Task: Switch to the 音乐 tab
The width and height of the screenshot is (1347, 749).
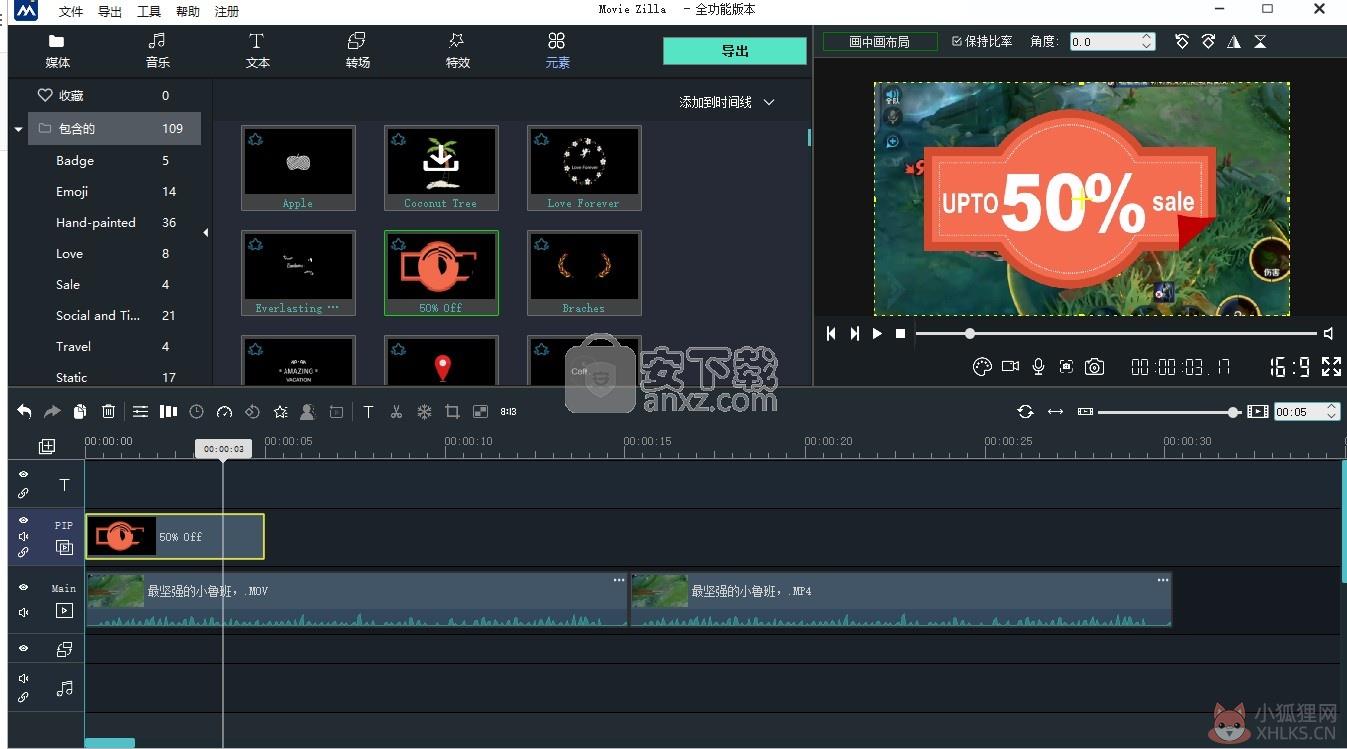Action: [x=157, y=50]
